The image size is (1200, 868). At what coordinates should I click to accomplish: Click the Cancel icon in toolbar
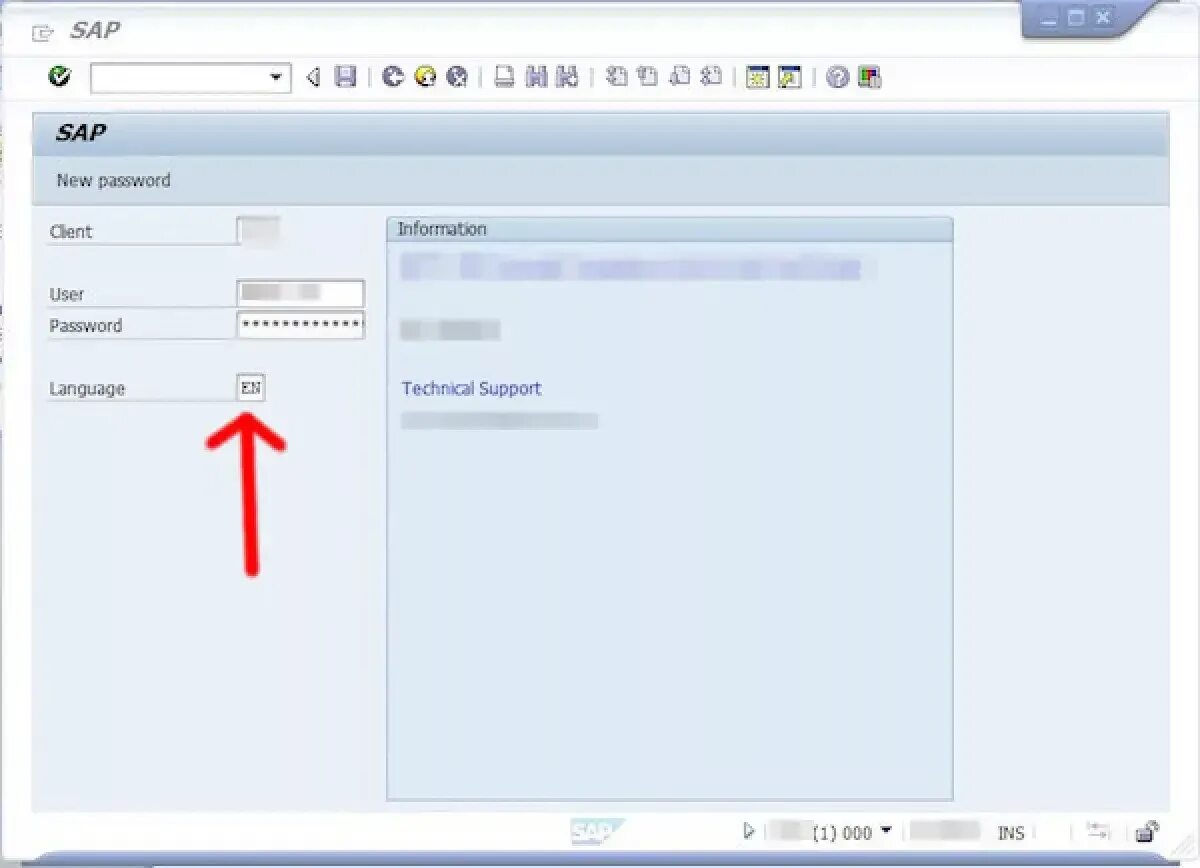click(457, 77)
